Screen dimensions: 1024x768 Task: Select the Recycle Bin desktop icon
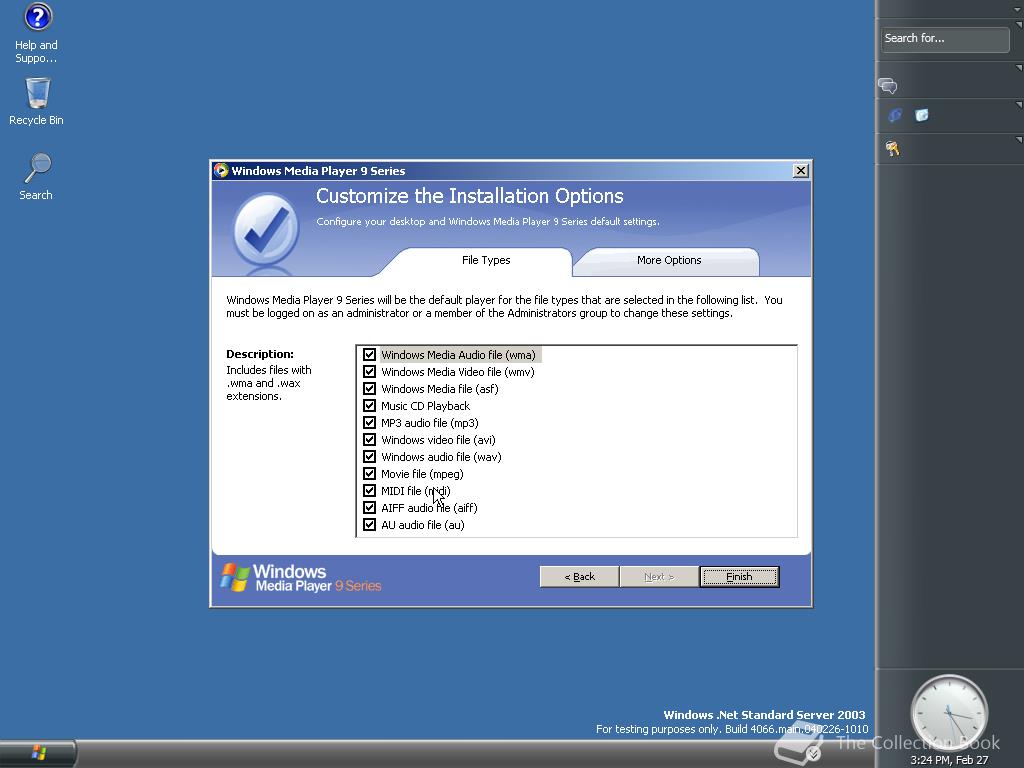[37, 101]
